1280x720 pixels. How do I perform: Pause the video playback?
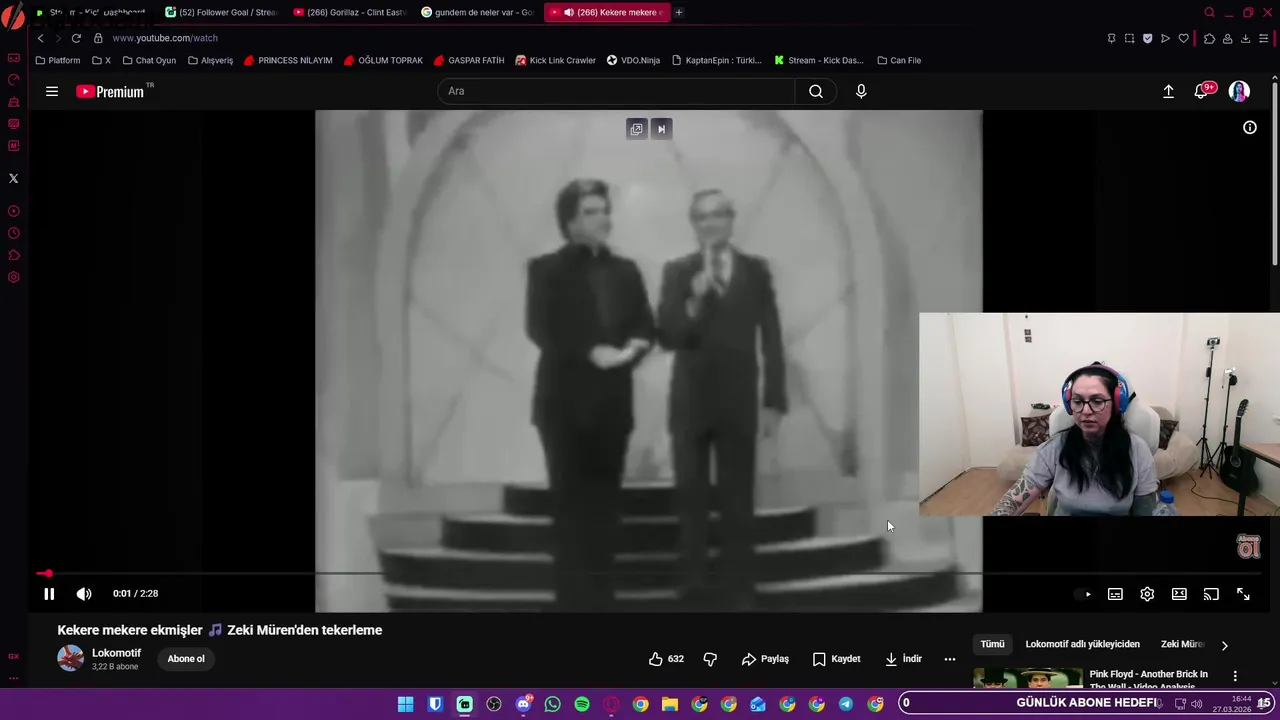click(x=49, y=594)
